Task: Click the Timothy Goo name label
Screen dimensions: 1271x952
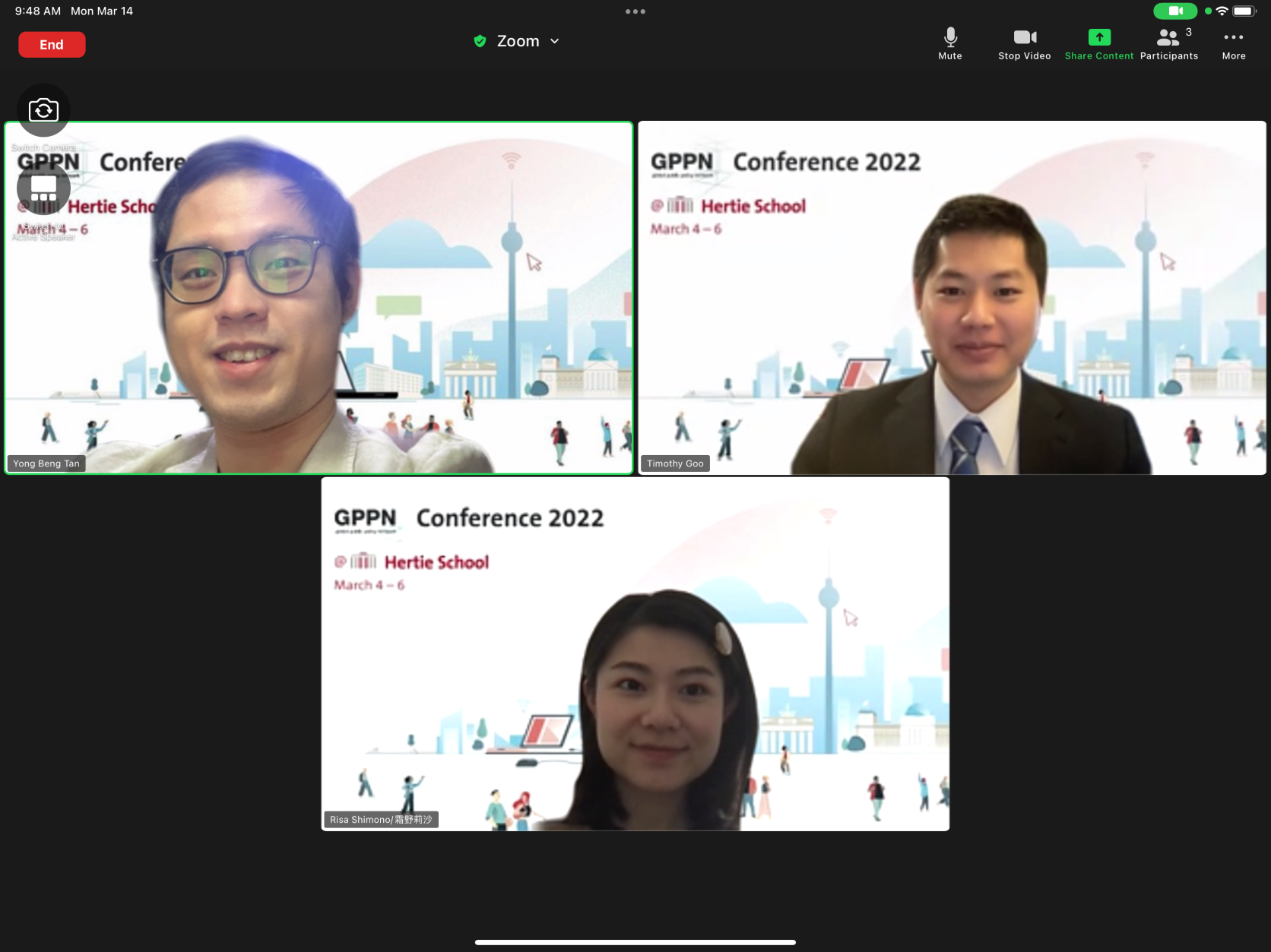Action: 675,463
